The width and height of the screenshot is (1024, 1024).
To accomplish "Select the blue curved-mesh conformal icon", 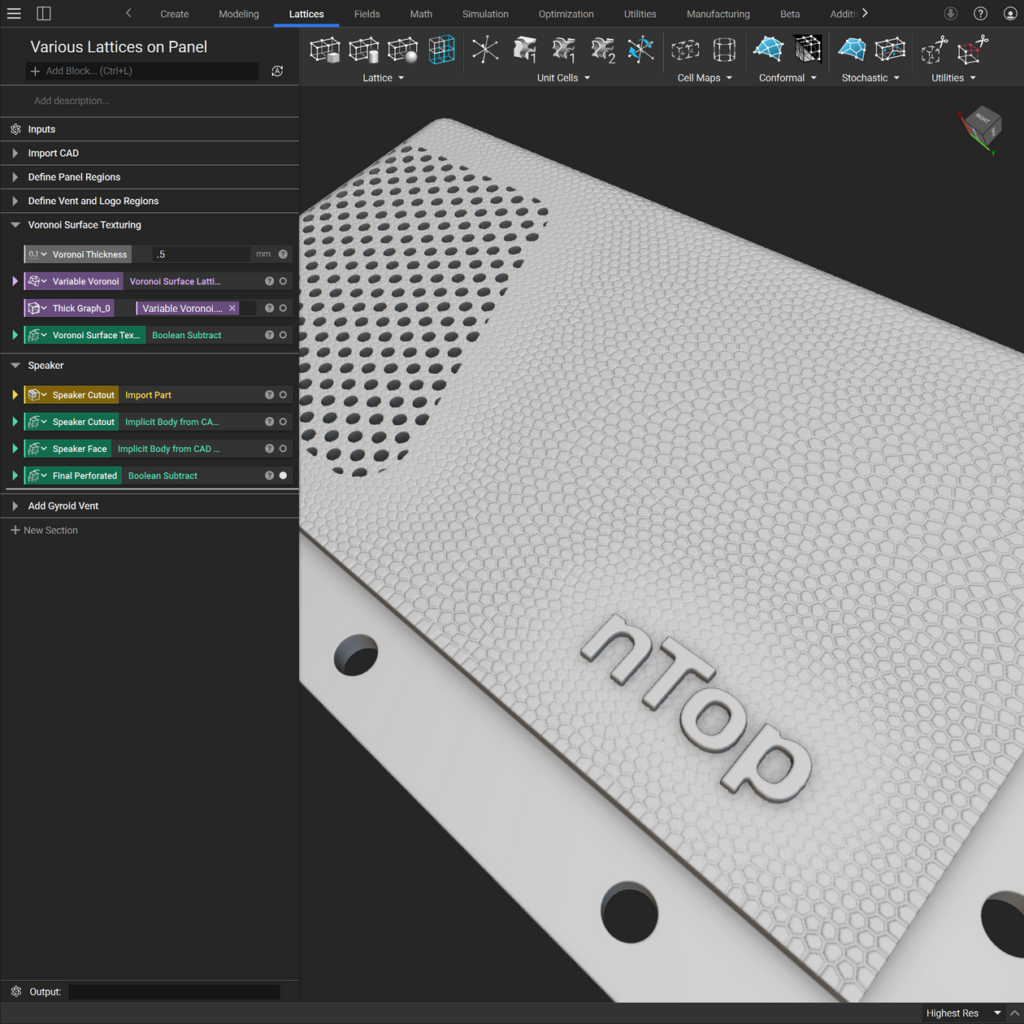I will (x=768, y=49).
